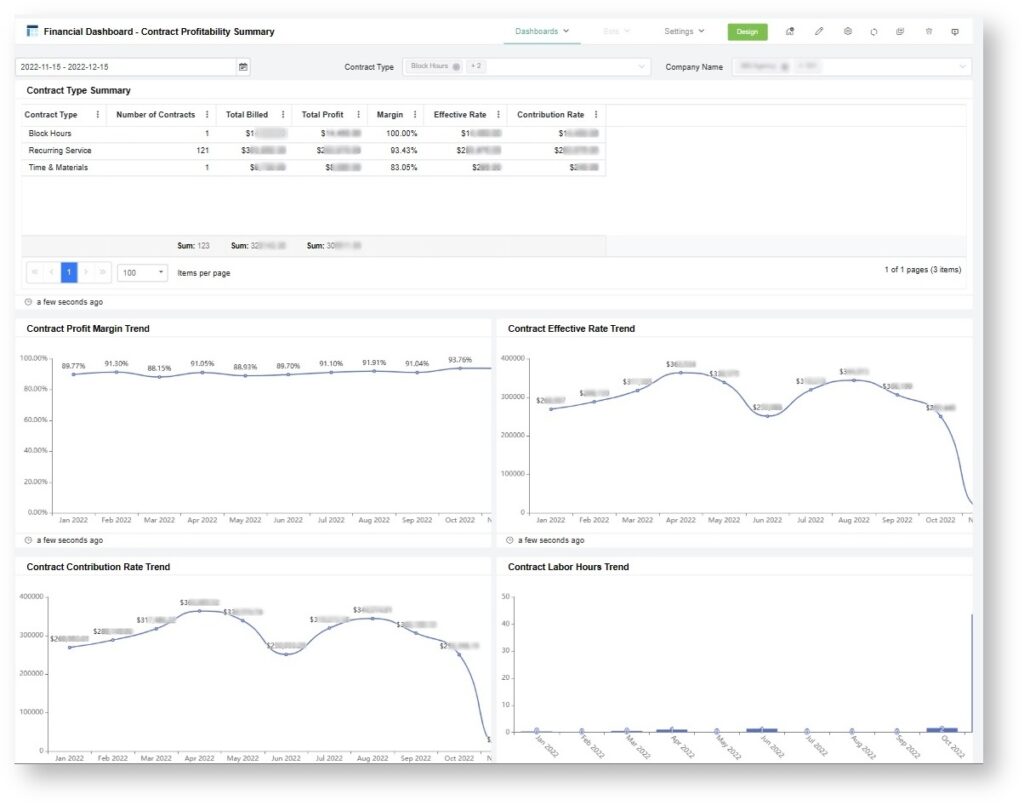Screen dimensions: 1024x805
Task: Open the items per page dropdown
Action: click(139, 271)
